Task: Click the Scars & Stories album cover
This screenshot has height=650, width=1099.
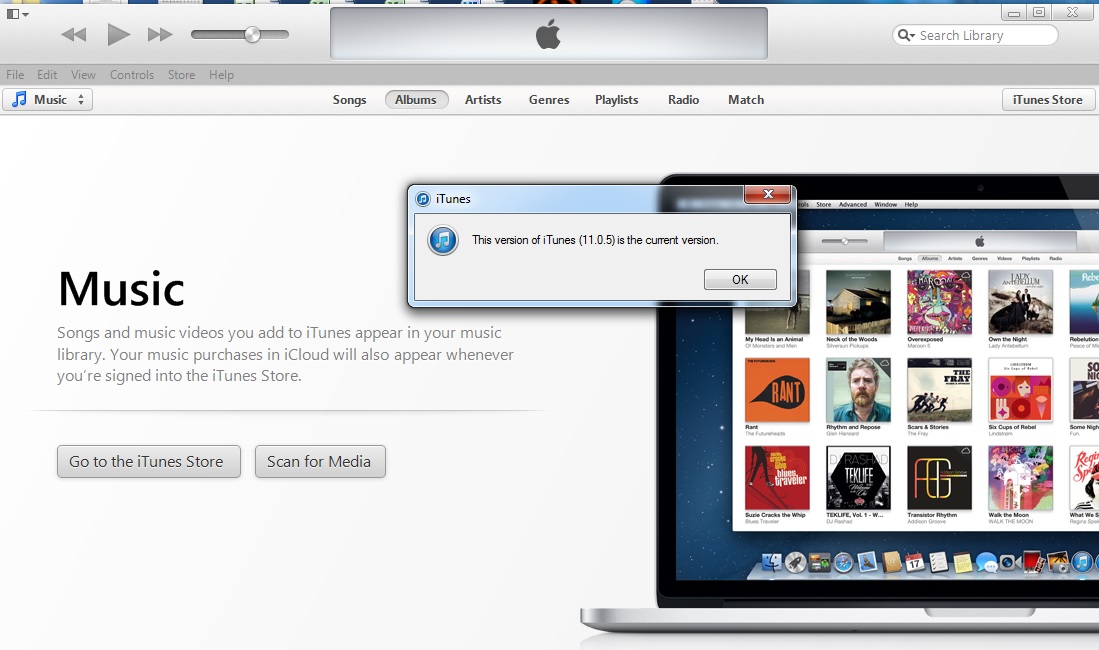Action: [x=939, y=391]
